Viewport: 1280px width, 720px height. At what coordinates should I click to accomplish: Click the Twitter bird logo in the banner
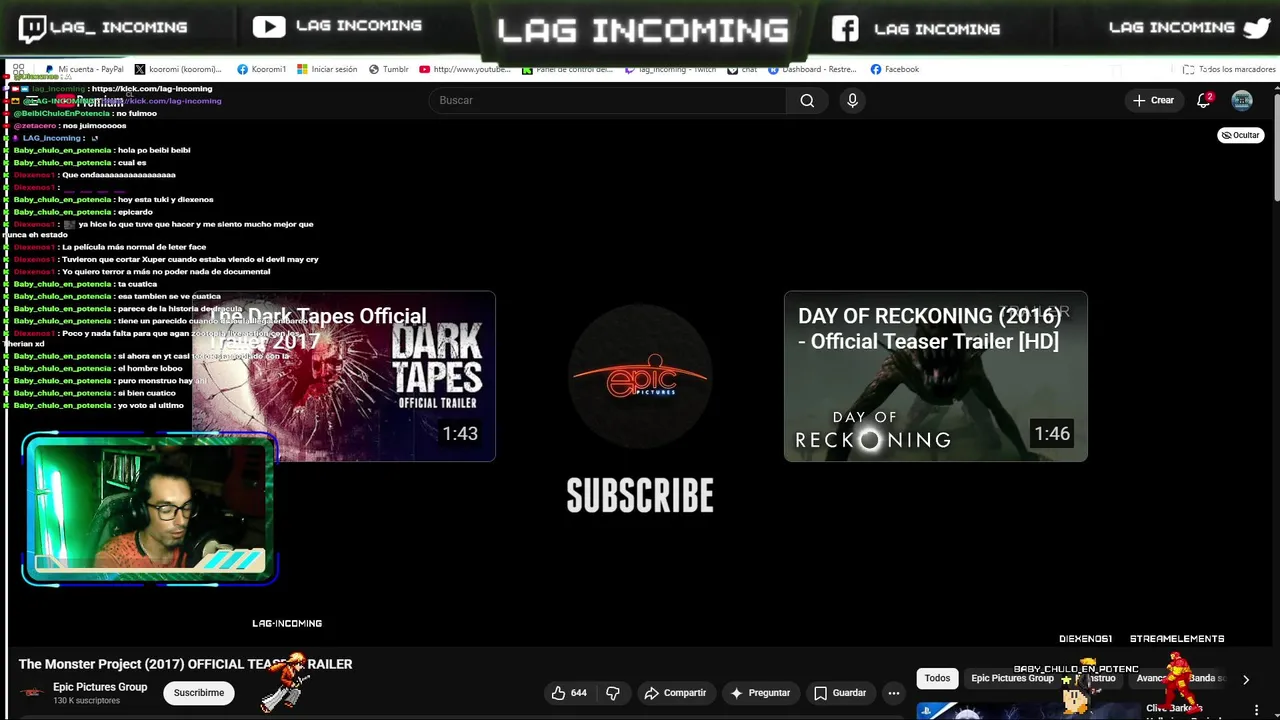pos(1257,28)
